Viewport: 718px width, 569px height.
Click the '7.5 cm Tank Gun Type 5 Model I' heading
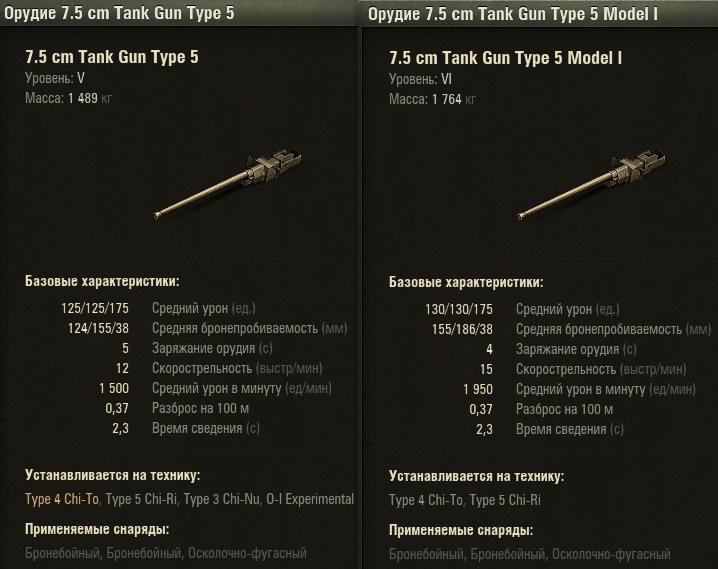506,57
